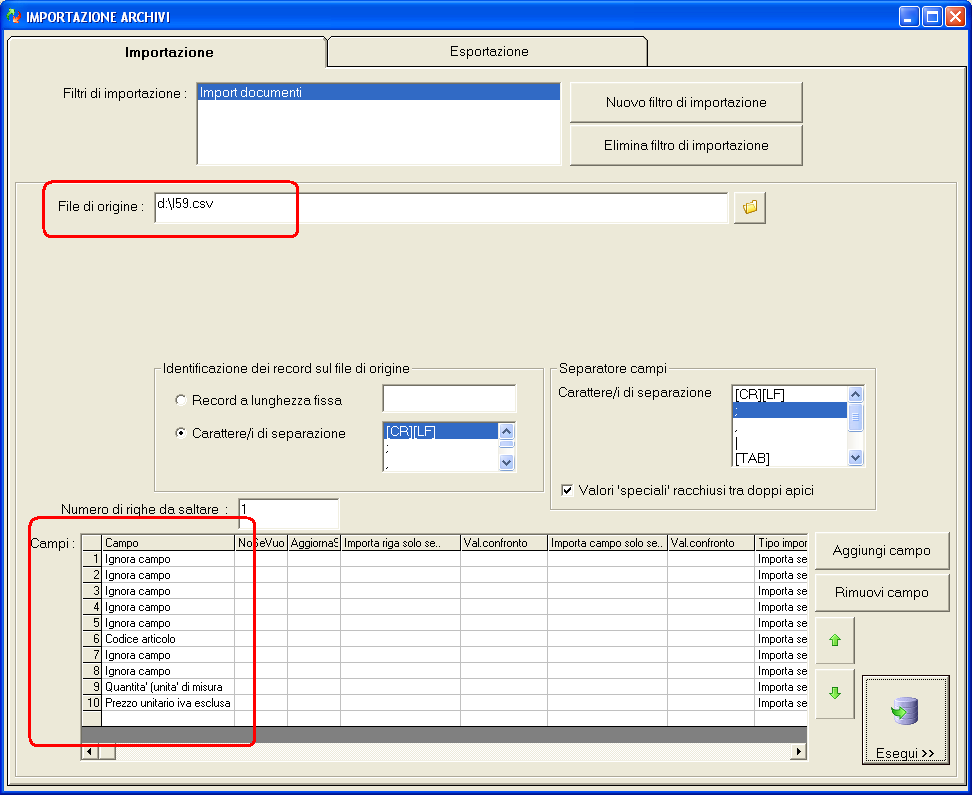Click the app icon in the title bar
Screen dimensions: 972x795
[x=14, y=16]
